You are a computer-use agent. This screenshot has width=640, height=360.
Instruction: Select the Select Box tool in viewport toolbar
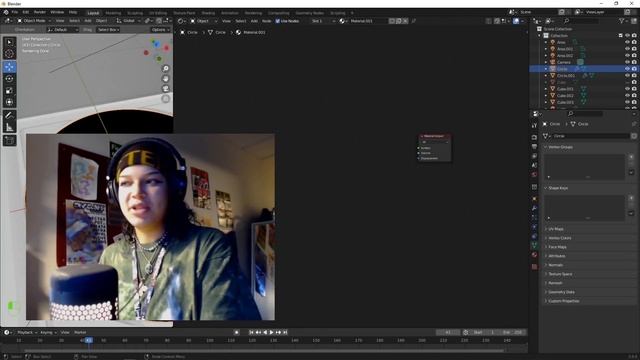9,42
